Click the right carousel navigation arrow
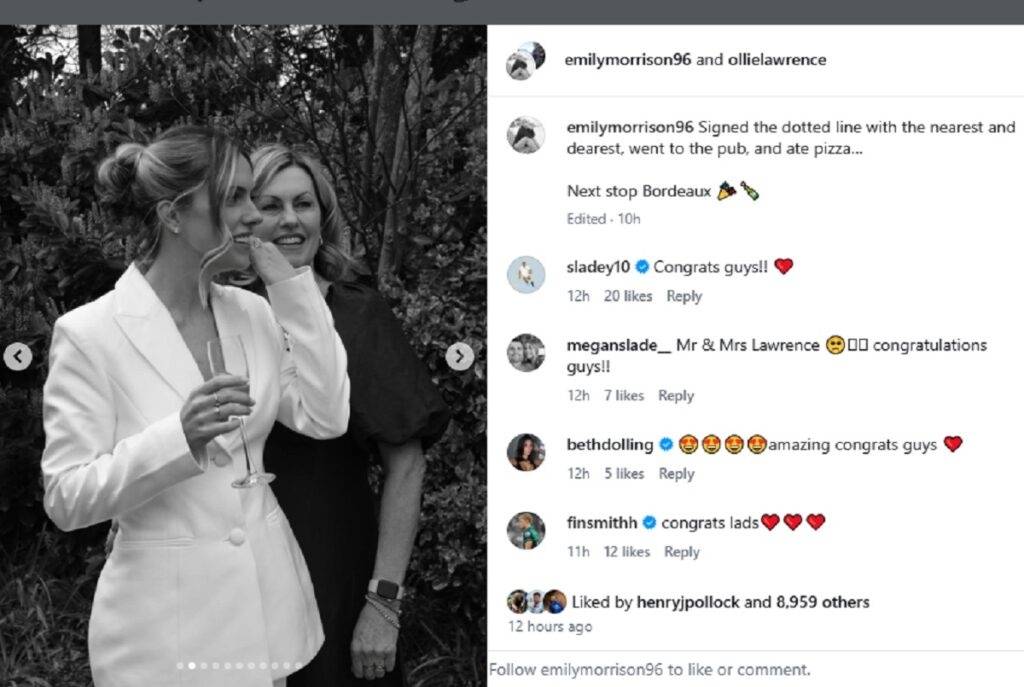This screenshot has width=1024, height=687. point(460,355)
